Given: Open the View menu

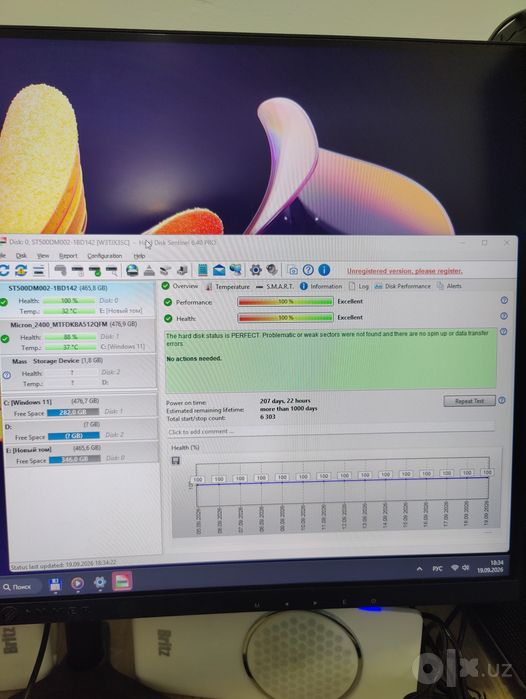Looking at the screenshot, I should point(43,256).
